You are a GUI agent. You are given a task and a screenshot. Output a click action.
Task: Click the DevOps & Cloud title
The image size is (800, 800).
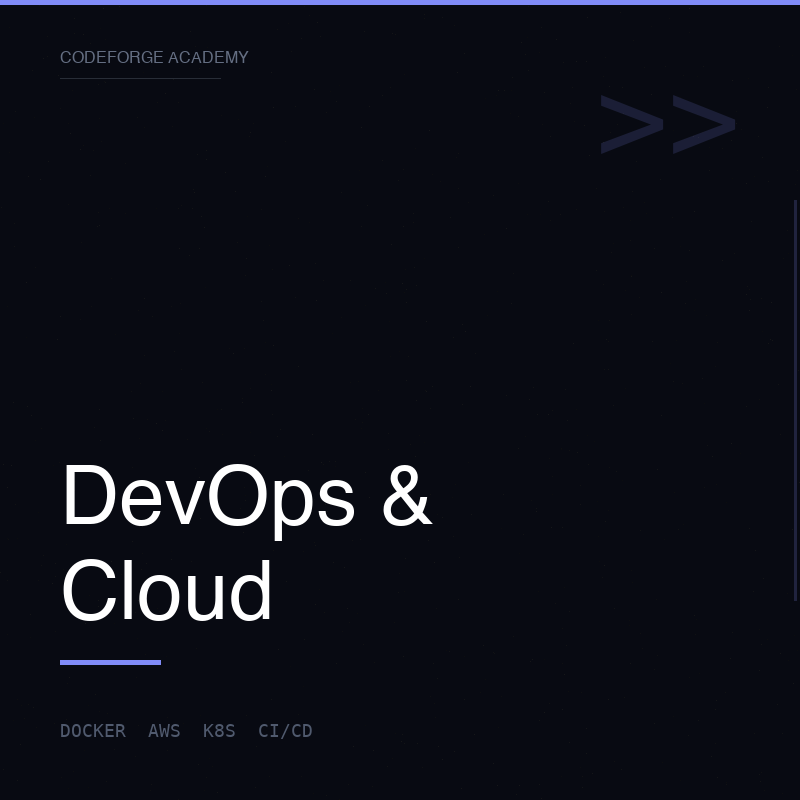pos(246,542)
